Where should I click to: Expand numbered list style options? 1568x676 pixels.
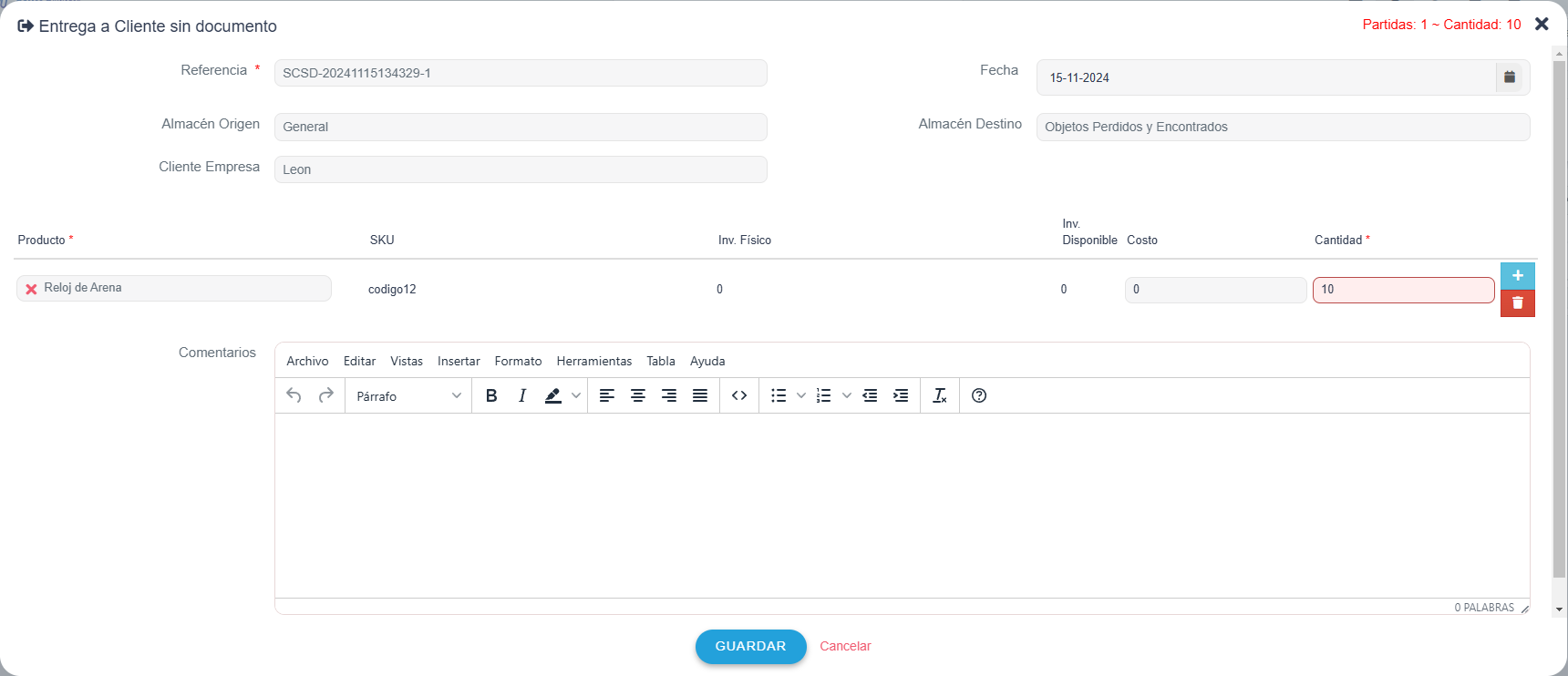pyautogui.click(x=847, y=395)
